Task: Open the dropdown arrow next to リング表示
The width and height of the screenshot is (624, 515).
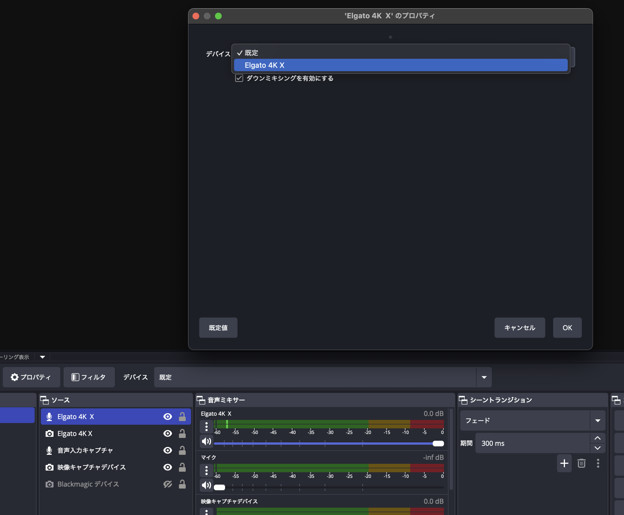Action: point(43,357)
